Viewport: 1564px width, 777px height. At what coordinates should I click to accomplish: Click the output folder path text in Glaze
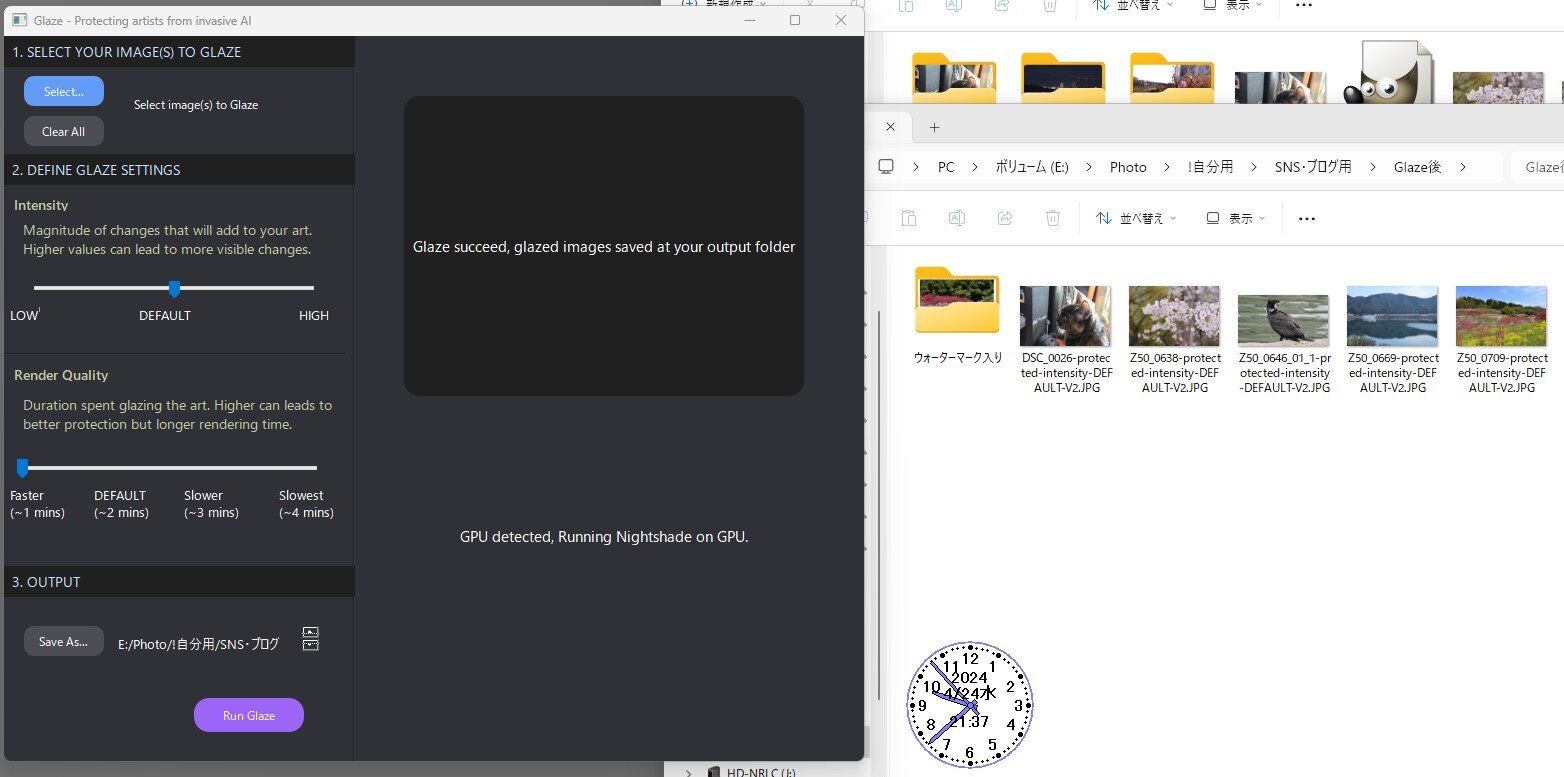click(x=199, y=644)
